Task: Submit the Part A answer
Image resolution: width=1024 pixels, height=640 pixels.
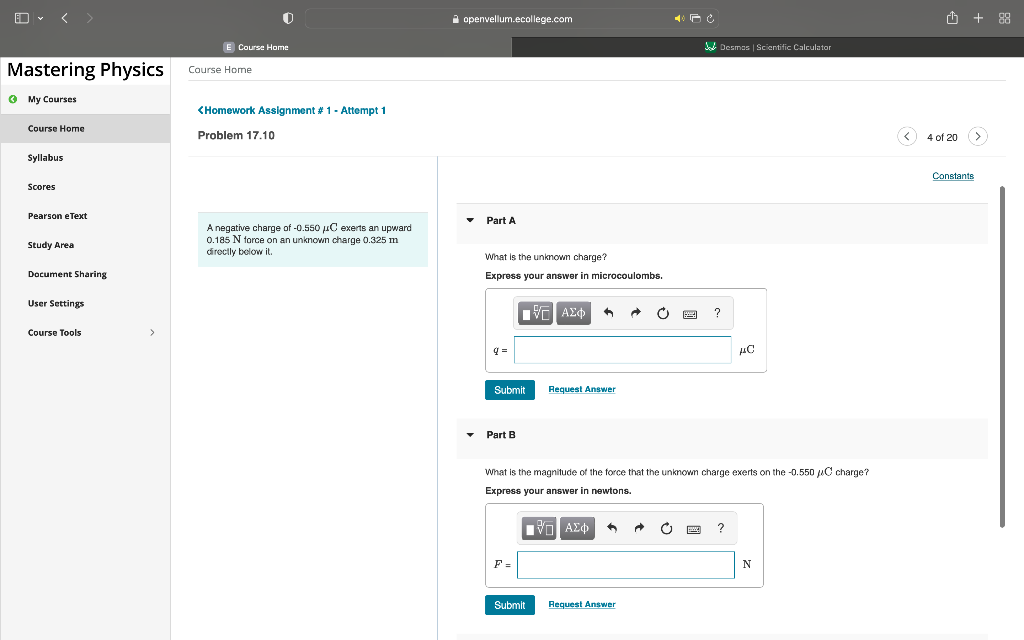Action: point(510,390)
